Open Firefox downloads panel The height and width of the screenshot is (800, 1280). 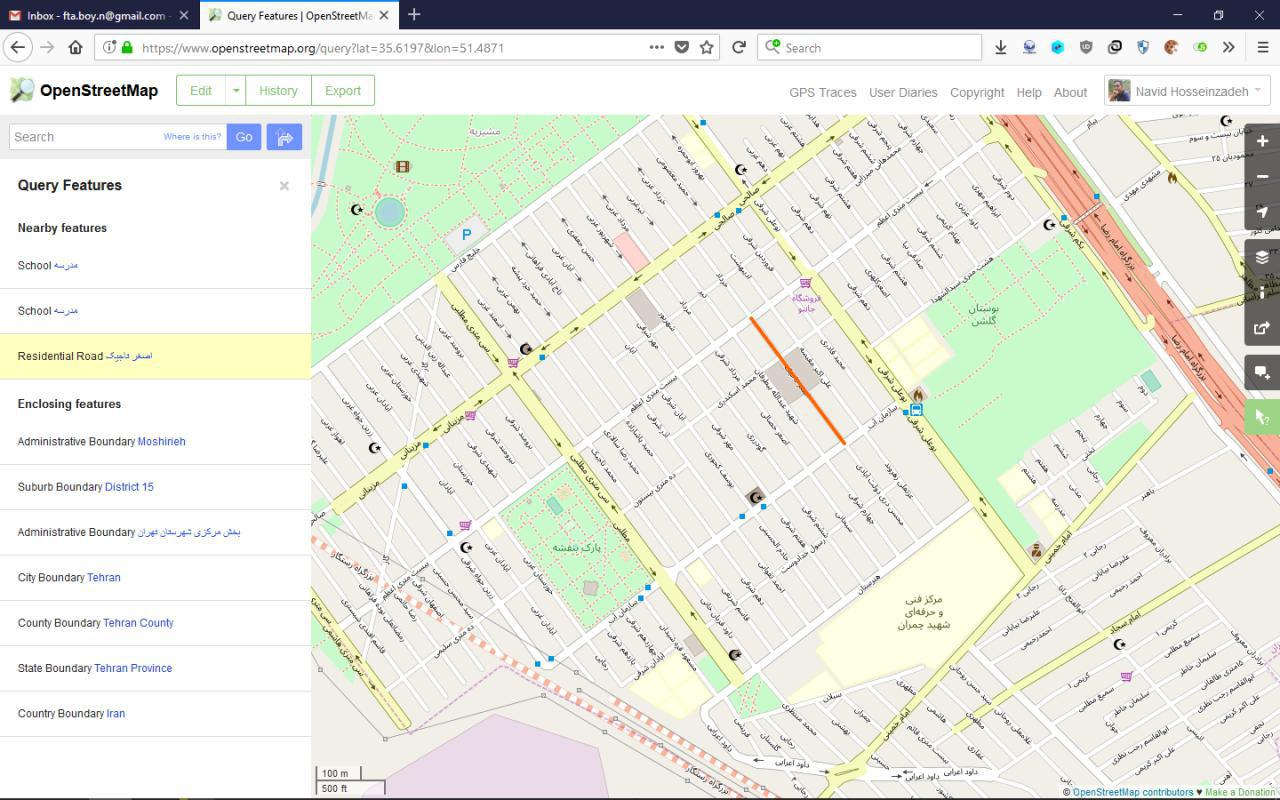[x=1000, y=47]
